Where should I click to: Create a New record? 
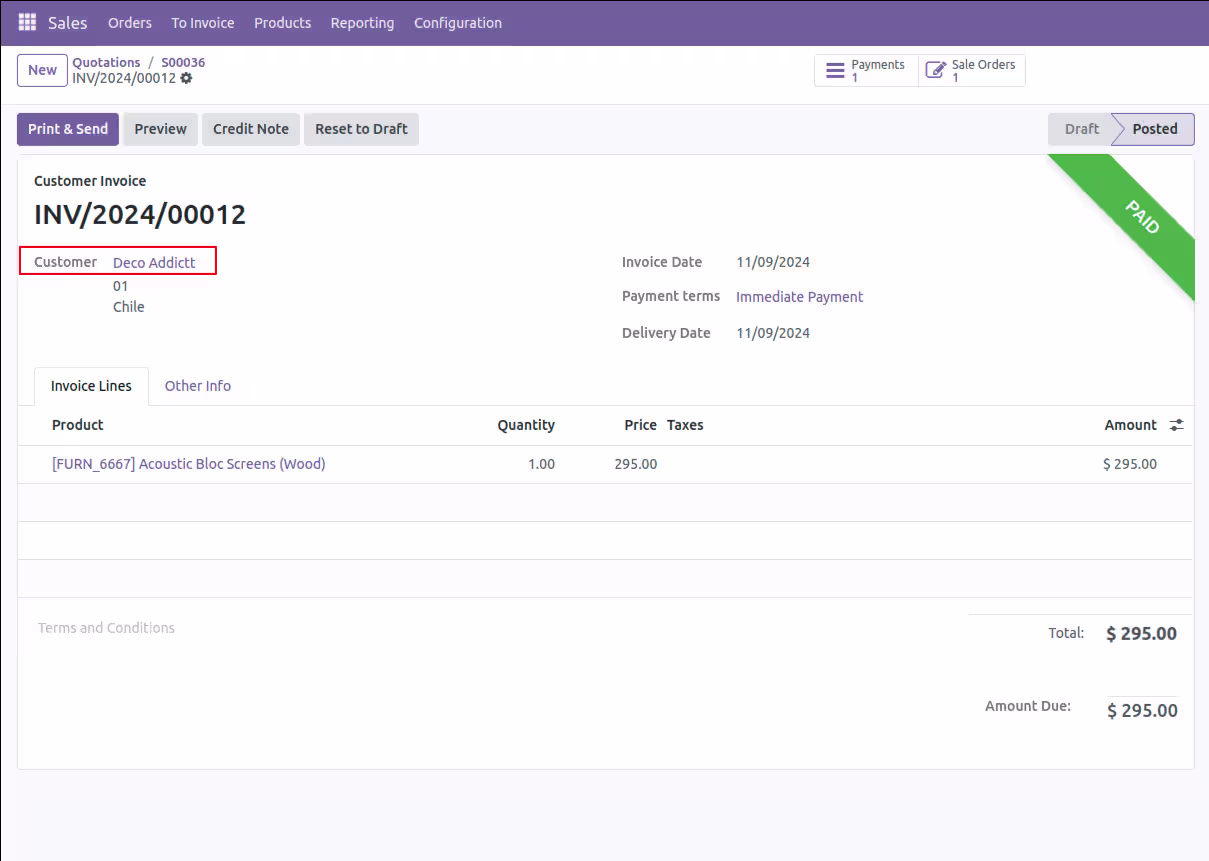[x=42, y=70]
